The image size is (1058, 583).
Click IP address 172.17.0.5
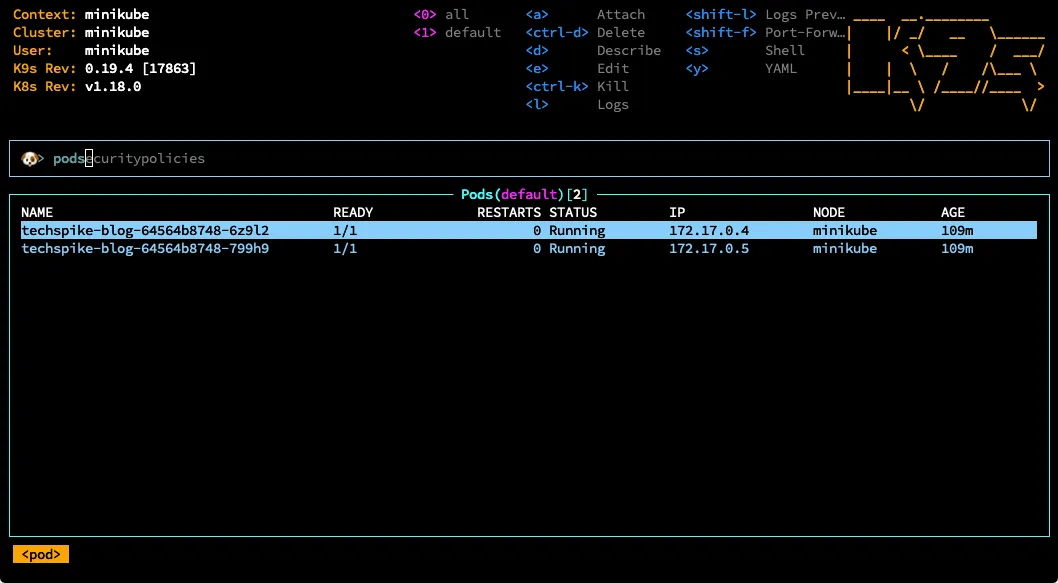(x=709, y=249)
